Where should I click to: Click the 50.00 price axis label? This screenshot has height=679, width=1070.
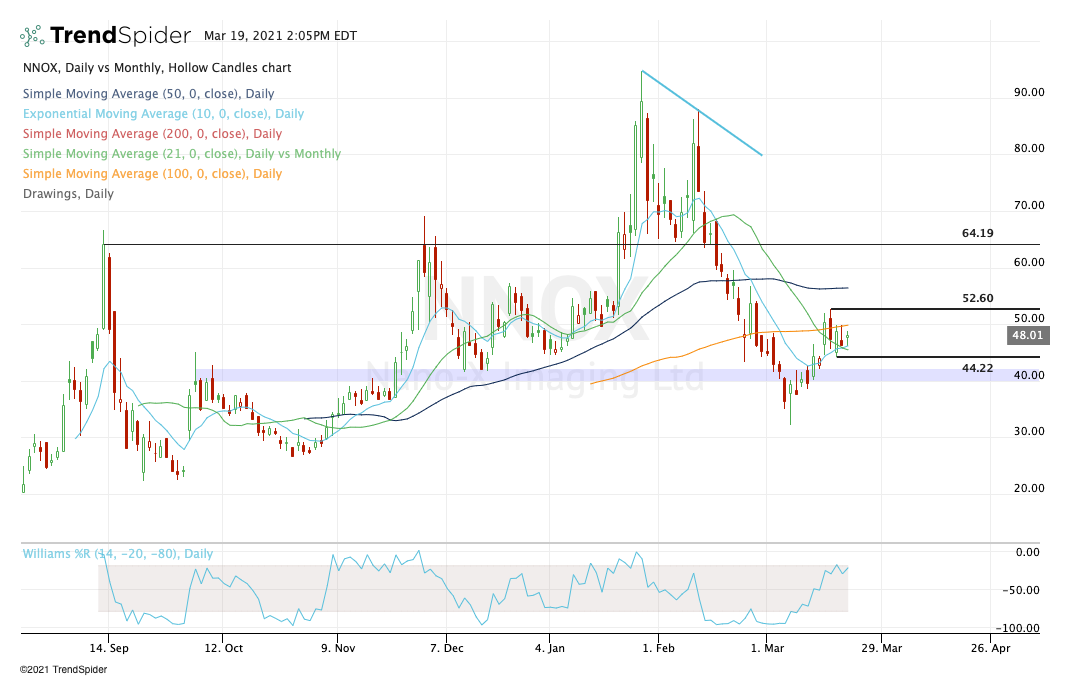(1029, 318)
